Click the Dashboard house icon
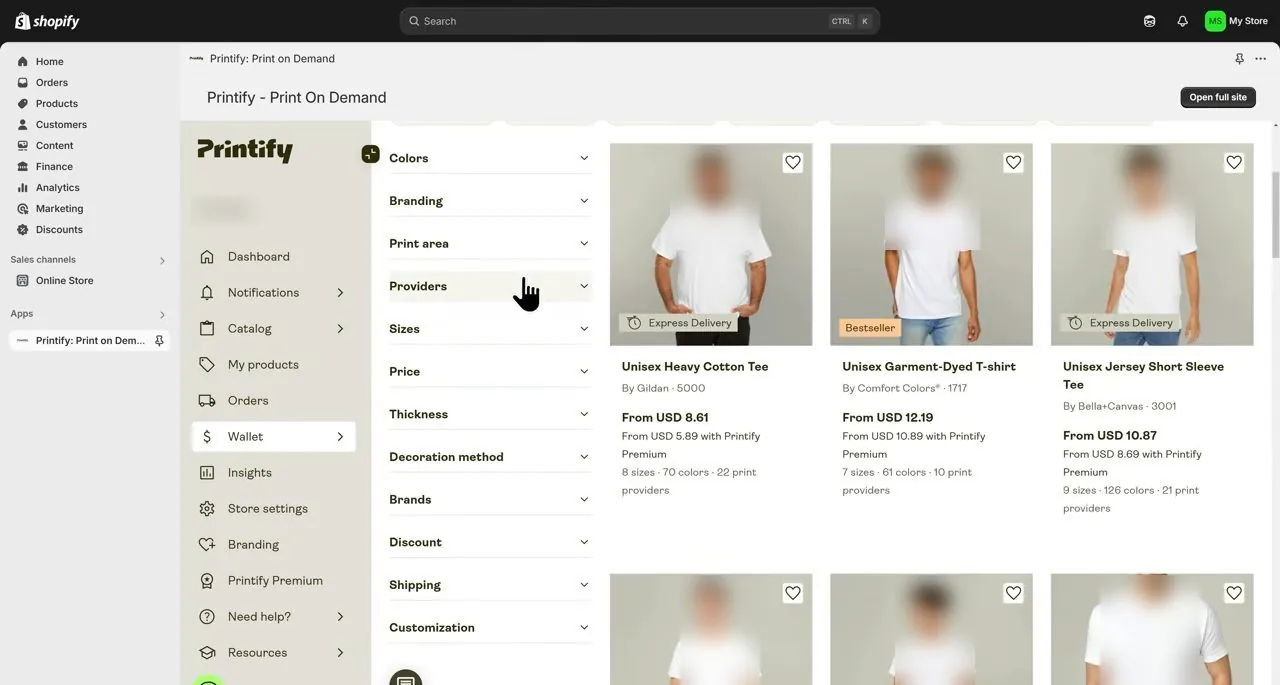Viewport: 1280px width, 685px height. pos(207,257)
